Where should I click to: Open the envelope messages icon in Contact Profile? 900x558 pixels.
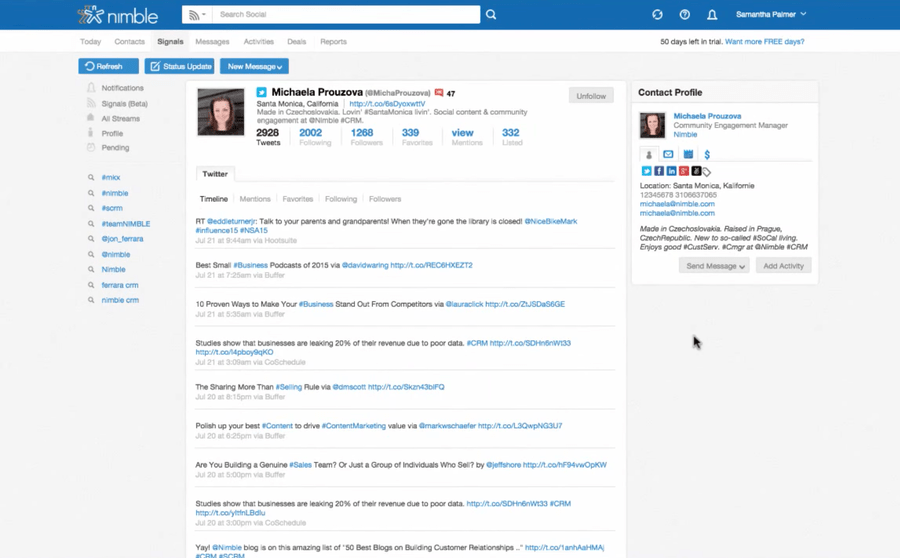668,155
